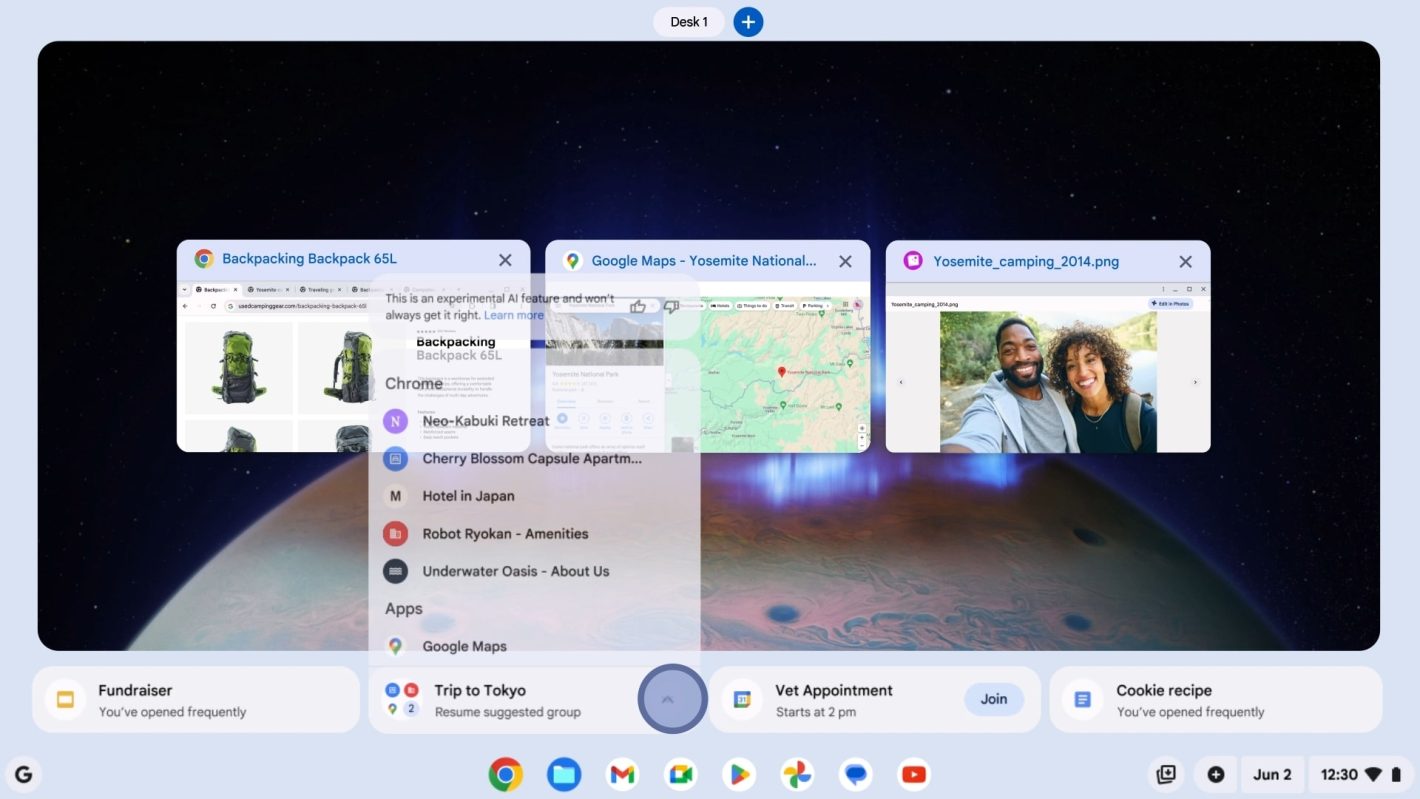This screenshot has width=1420, height=799.
Task: Launch YouTube from the shelf
Action: point(913,774)
